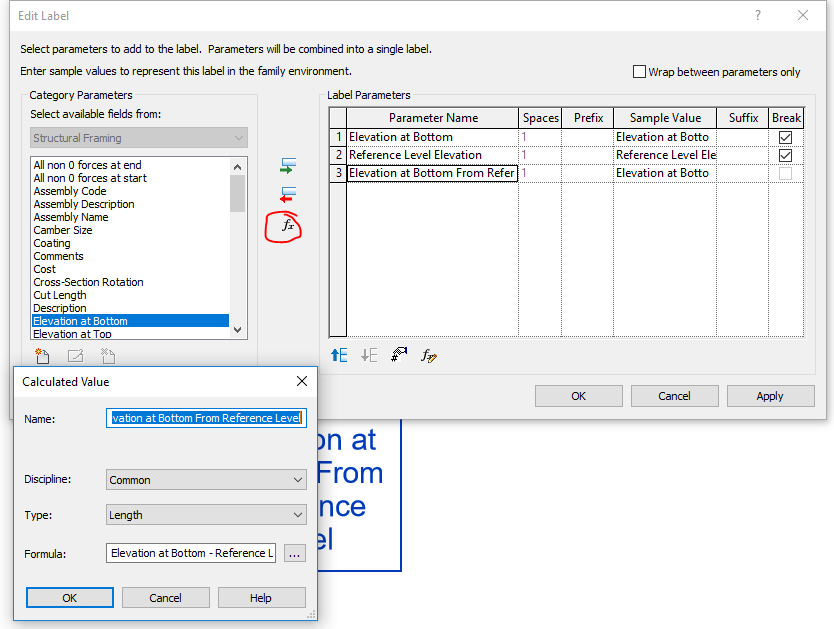The width and height of the screenshot is (834, 629).
Task: Click the category list scrollbar thumb
Action: pos(237,194)
